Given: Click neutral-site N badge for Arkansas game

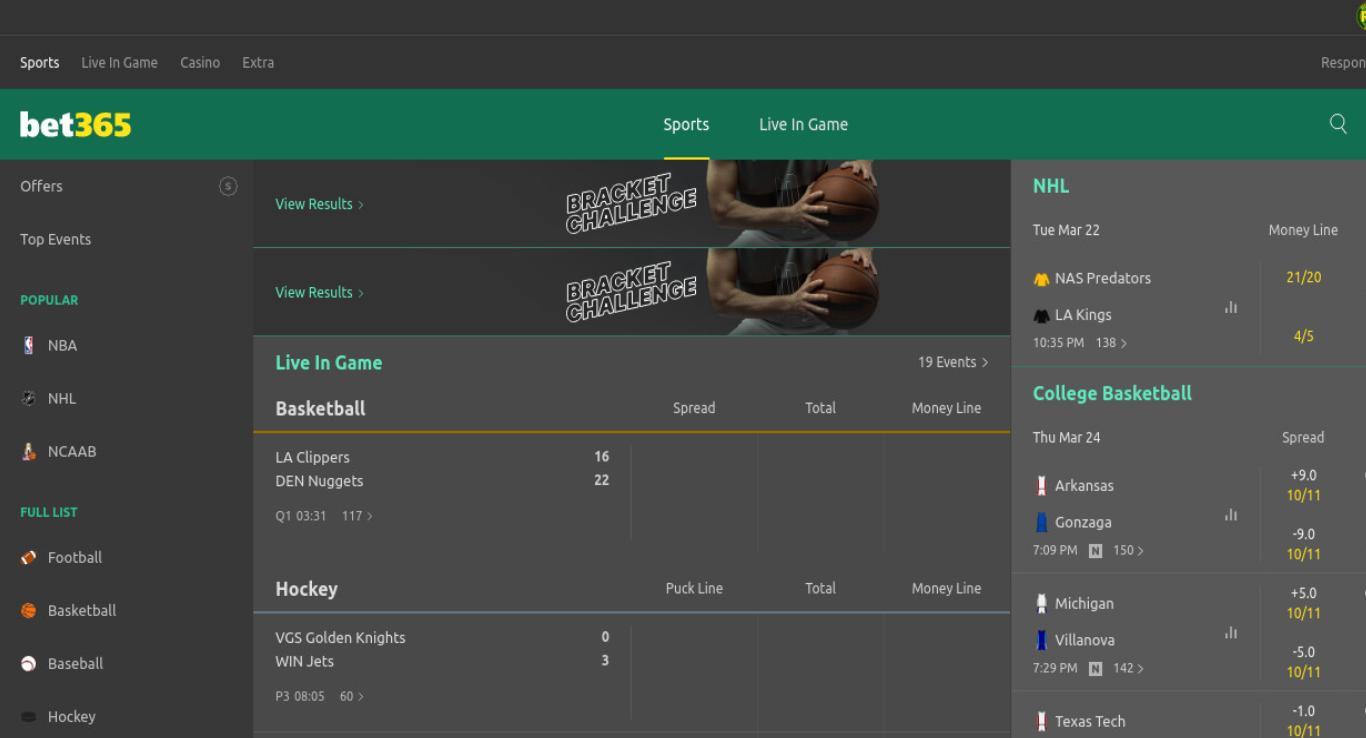Looking at the screenshot, I should 1095,551.
